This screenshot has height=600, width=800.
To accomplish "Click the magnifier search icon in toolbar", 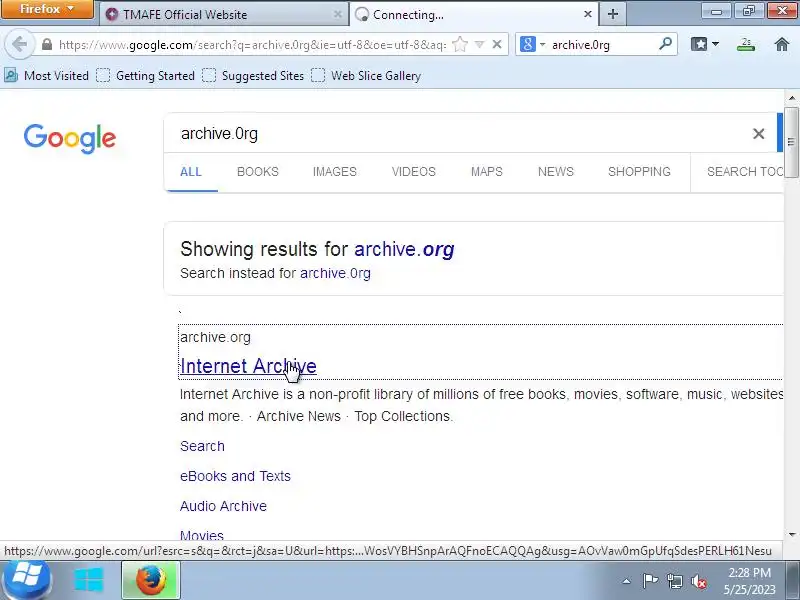I will click(665, 44).
